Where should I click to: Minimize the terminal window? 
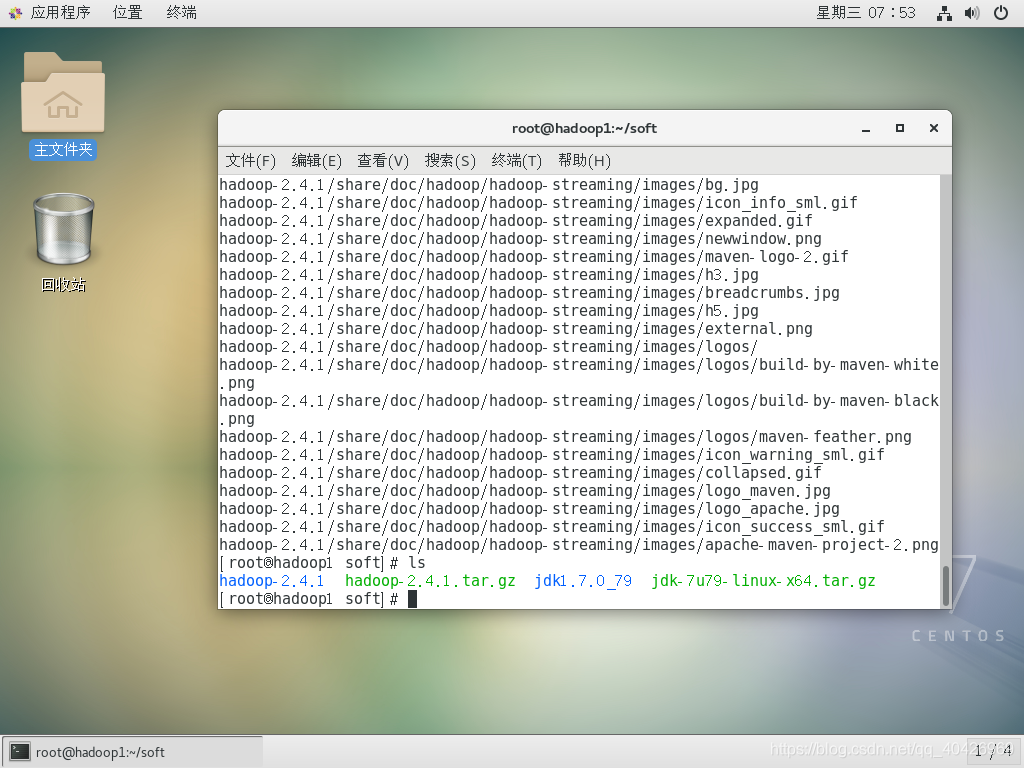[x=866, y=129]
